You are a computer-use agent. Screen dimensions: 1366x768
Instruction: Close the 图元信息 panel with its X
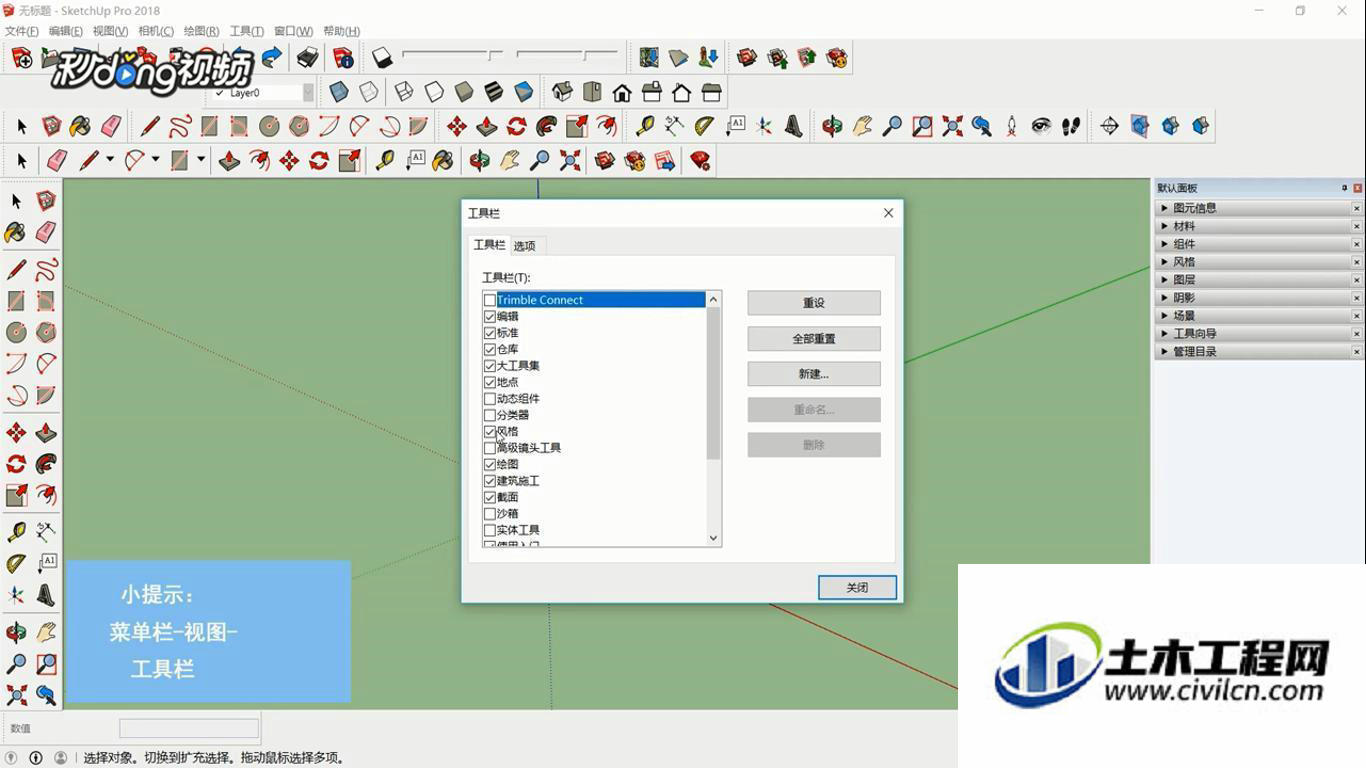click(x=1357, y=208)
